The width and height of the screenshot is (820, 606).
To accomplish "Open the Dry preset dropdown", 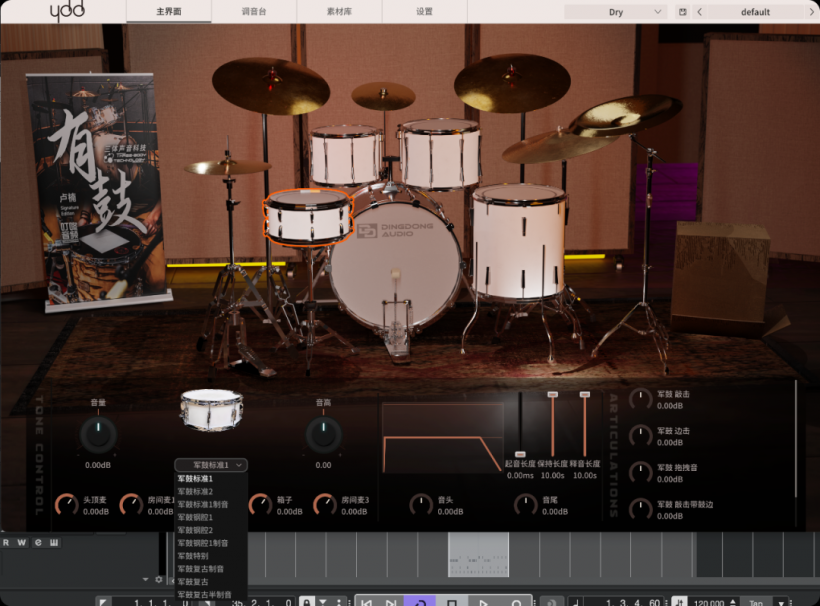I will pyautogui.click(x=616, y=12).
